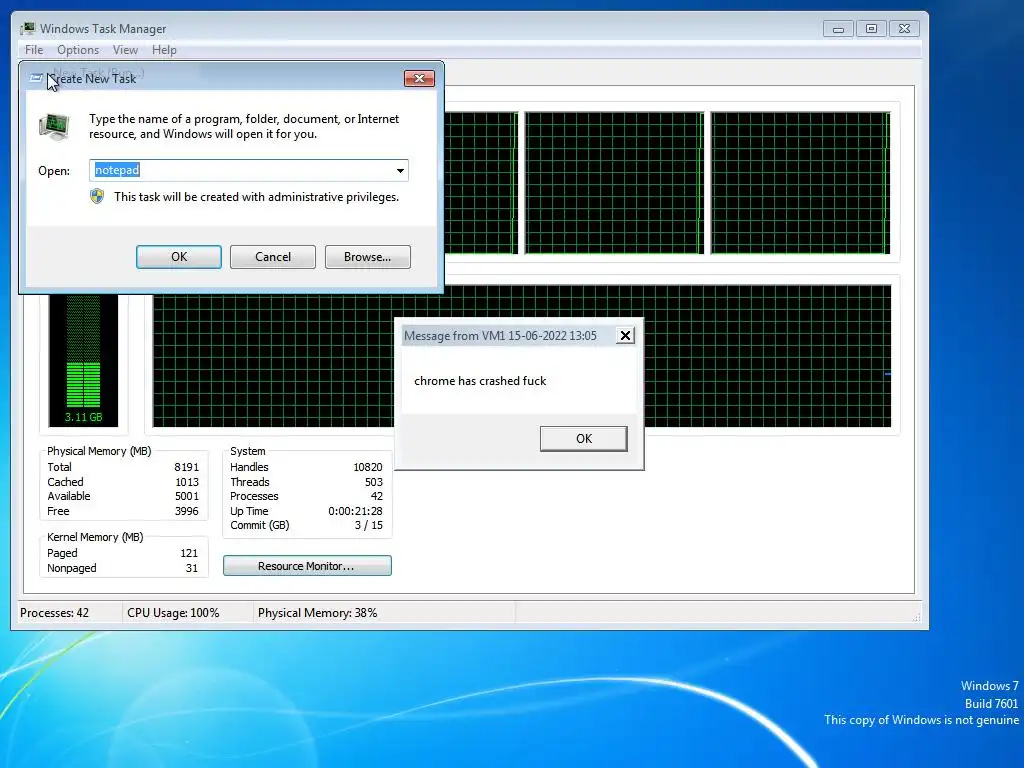Click 'Physical Memory: 38%' in status bar

coord(317,613)
